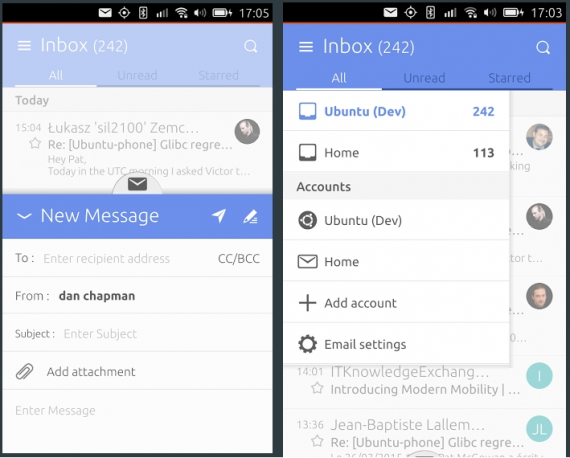Tap the envelope compose handle bubble

click(137, 184)
